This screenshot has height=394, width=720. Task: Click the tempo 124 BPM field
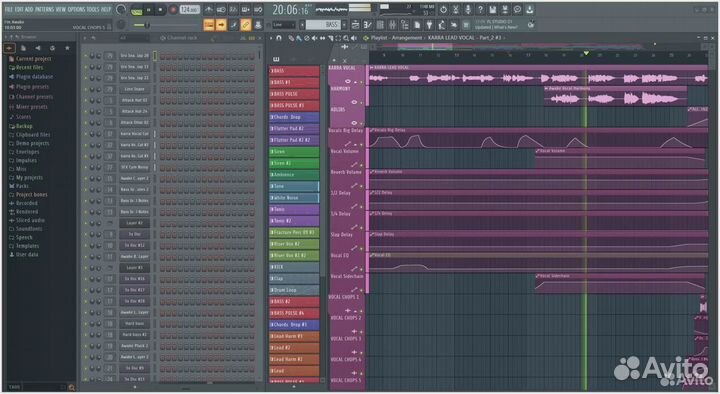190,9
